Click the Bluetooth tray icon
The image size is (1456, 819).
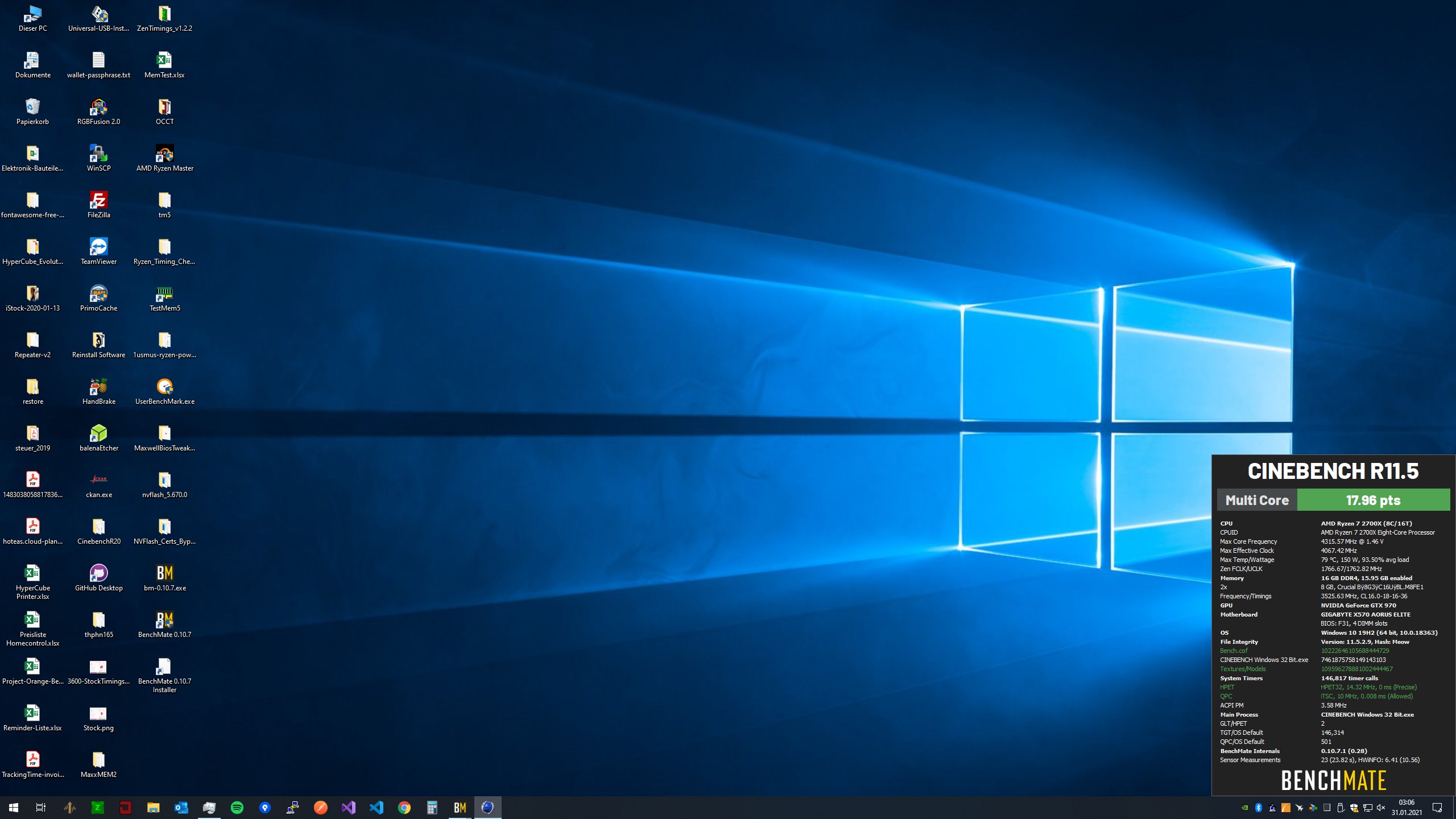coord(1259,808)
